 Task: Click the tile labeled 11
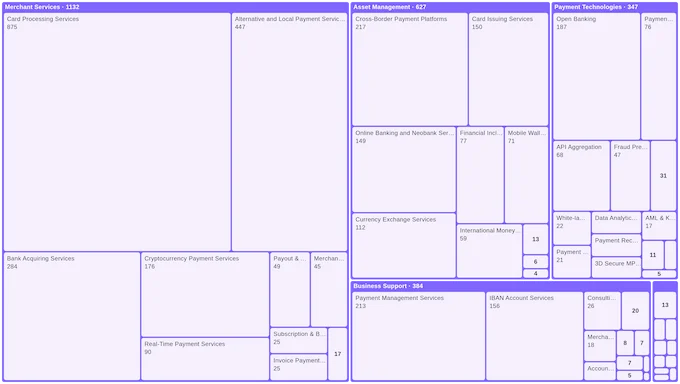click(x=653, y=255)
